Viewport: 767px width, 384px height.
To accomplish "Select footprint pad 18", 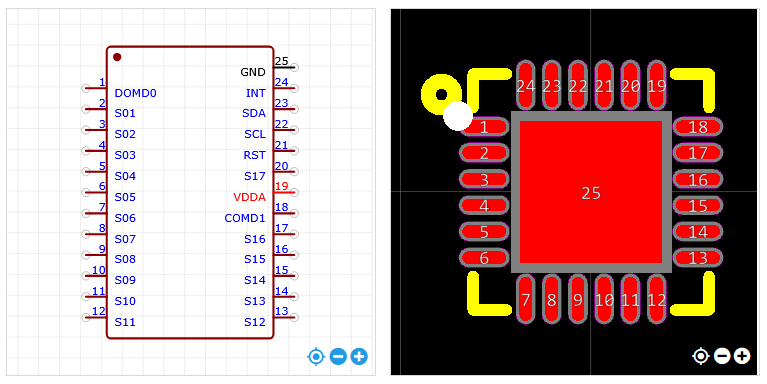I will [x=698, y=127].
